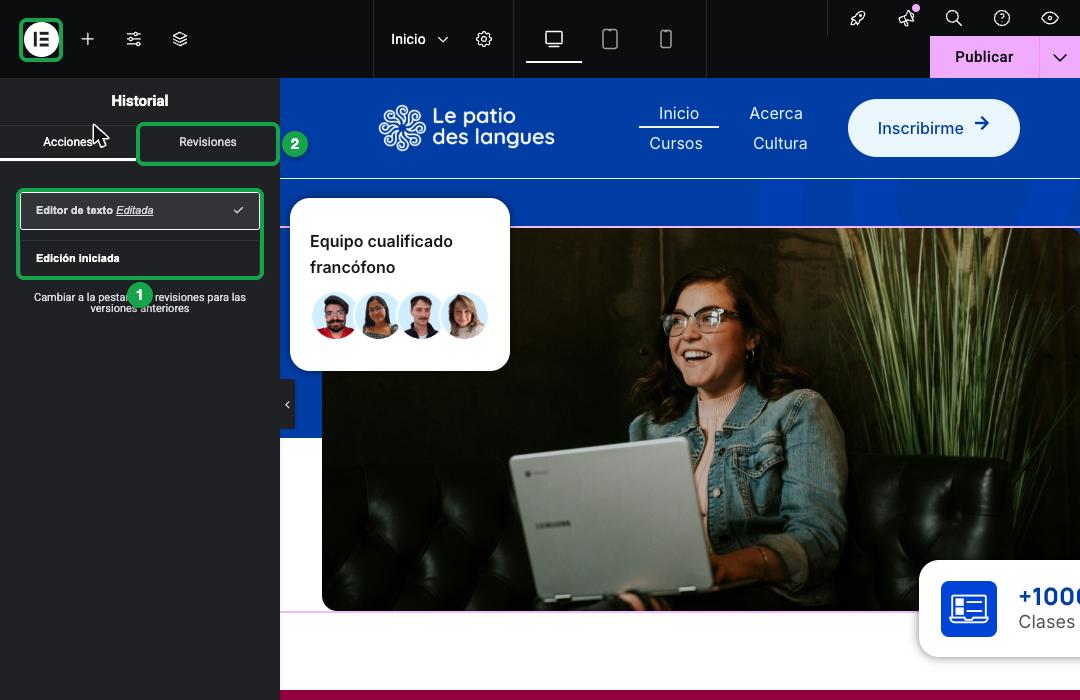This screenshot has width=1080, height=700.
Task: Go to the Acerca nav link
Action: (x=776, y=113)
